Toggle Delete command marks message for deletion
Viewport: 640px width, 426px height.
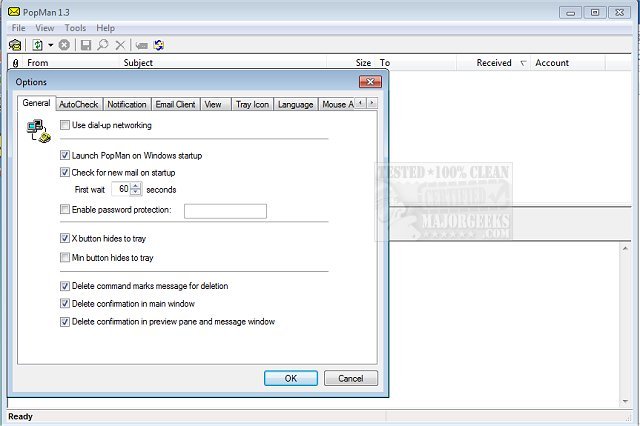click(64, 286)
